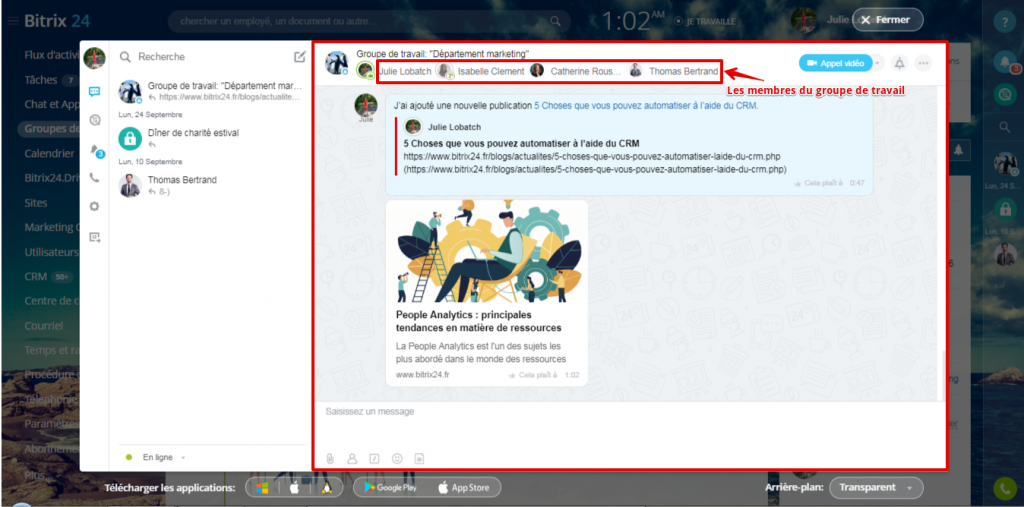Open Utilisateurs in the Bitrix24 left menu

51,252
